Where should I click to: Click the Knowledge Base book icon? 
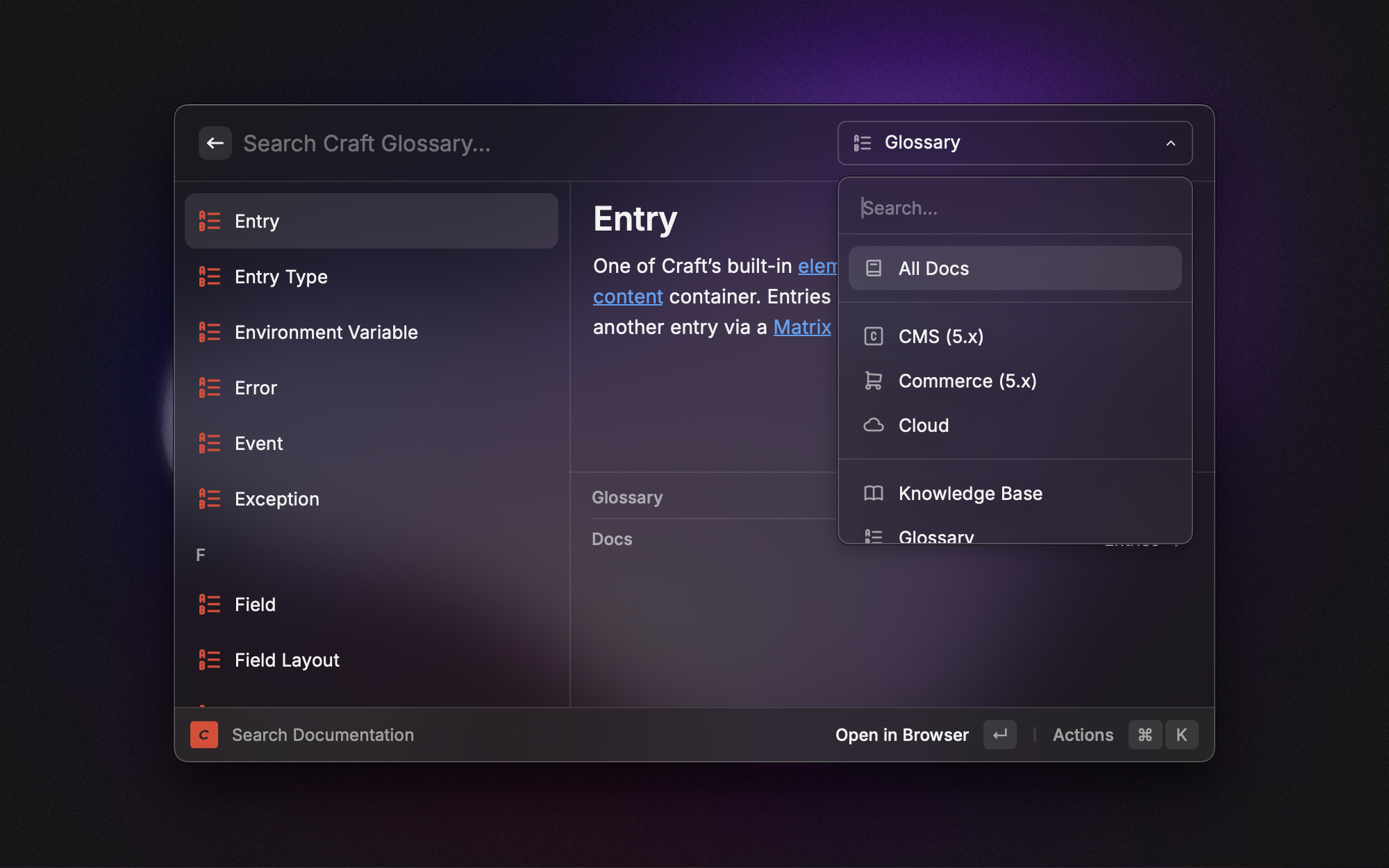point(873,493)
